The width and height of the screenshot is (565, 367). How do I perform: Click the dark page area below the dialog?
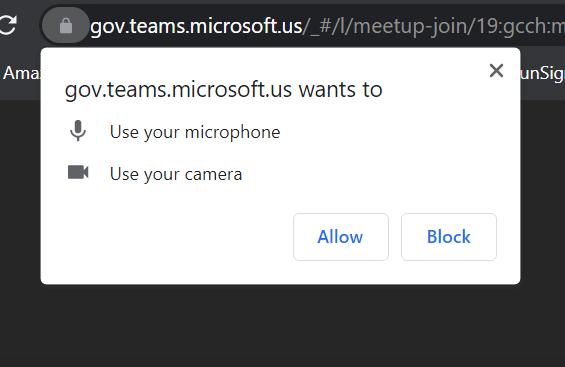pos(281,326)
